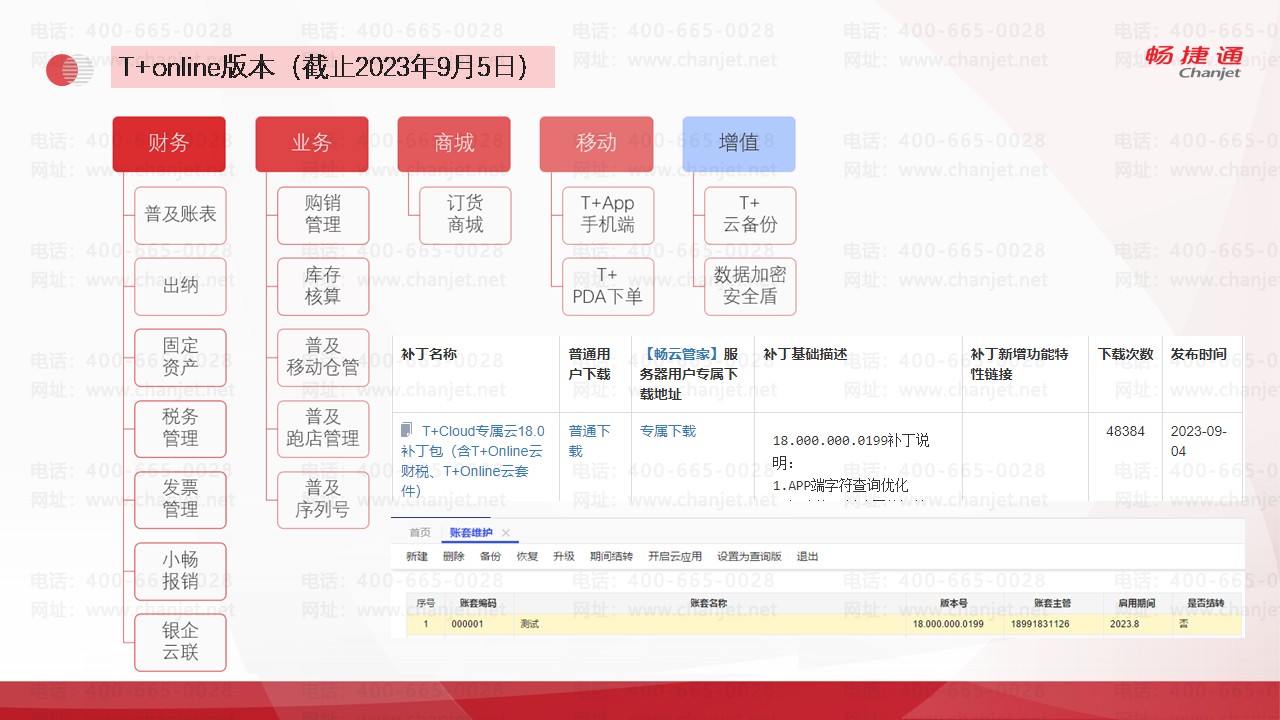Screen dimensions: 1280x720
Task: Select the release date 2023-09-04
Action: click(1199, 441)
